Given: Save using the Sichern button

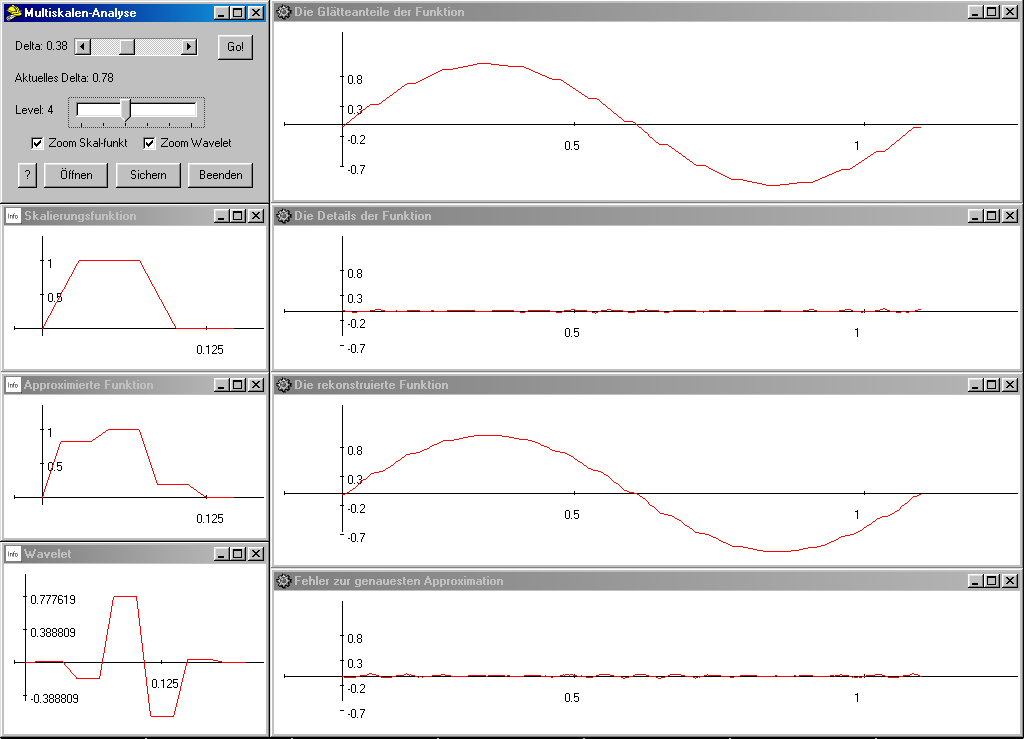Looking at the screenshot, I should [x=149, y=175].
